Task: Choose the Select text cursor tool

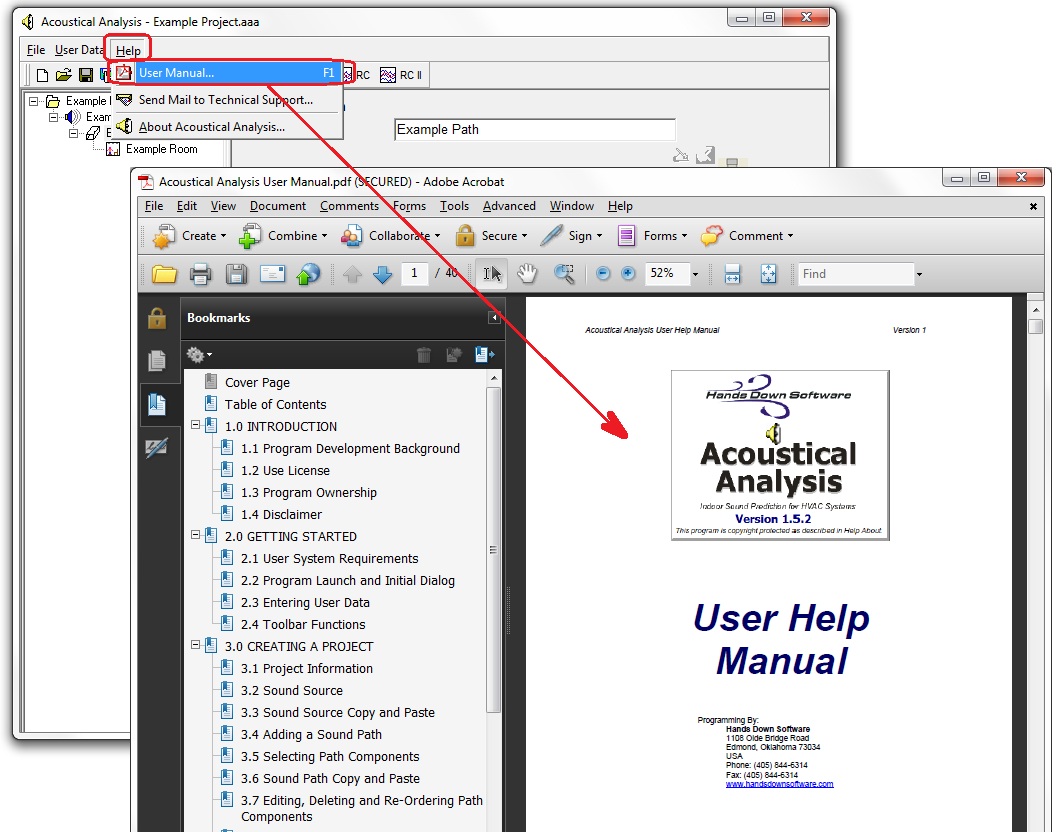Action: tap(492, 274)
